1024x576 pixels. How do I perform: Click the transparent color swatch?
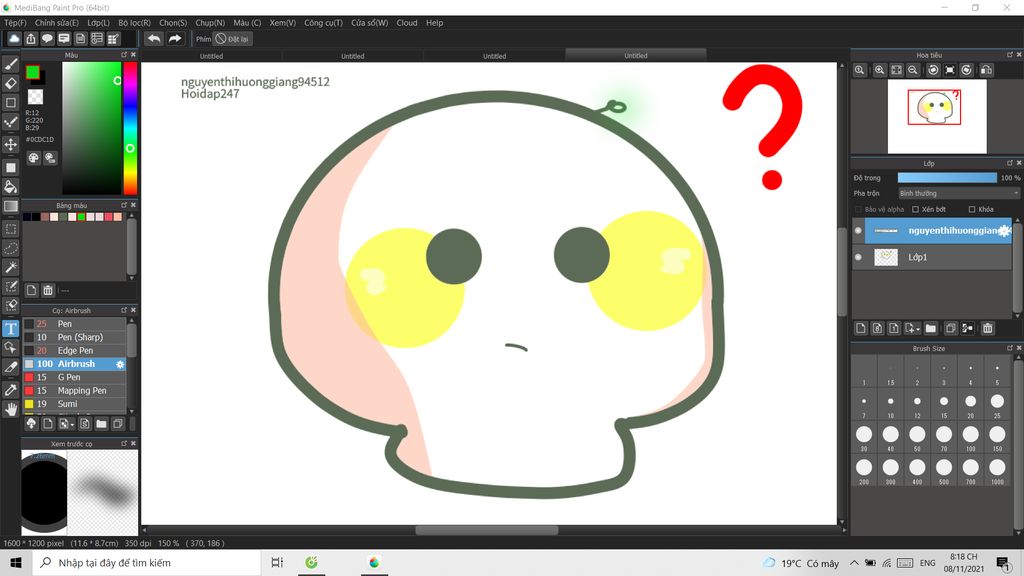click(x=35, y=97)
